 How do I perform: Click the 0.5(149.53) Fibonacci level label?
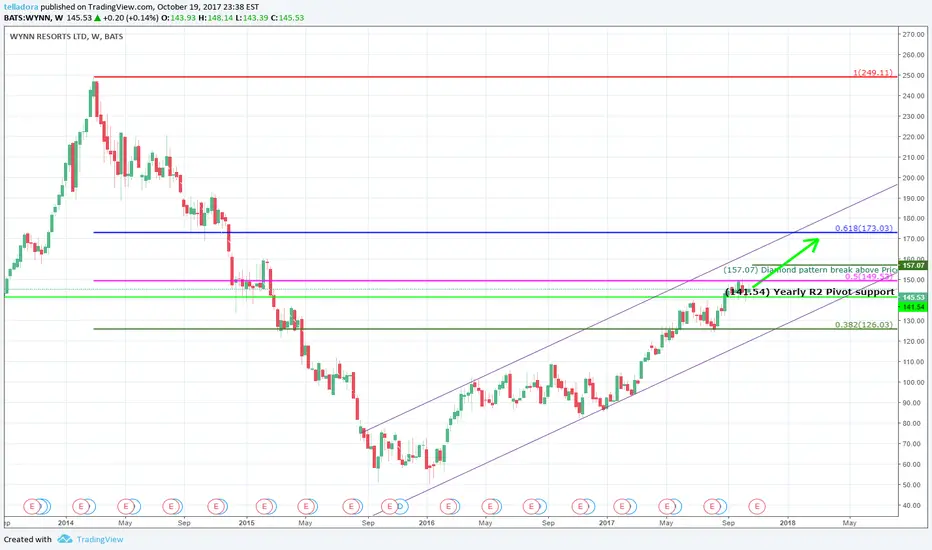pyautogui.click(x=869, y=277)
